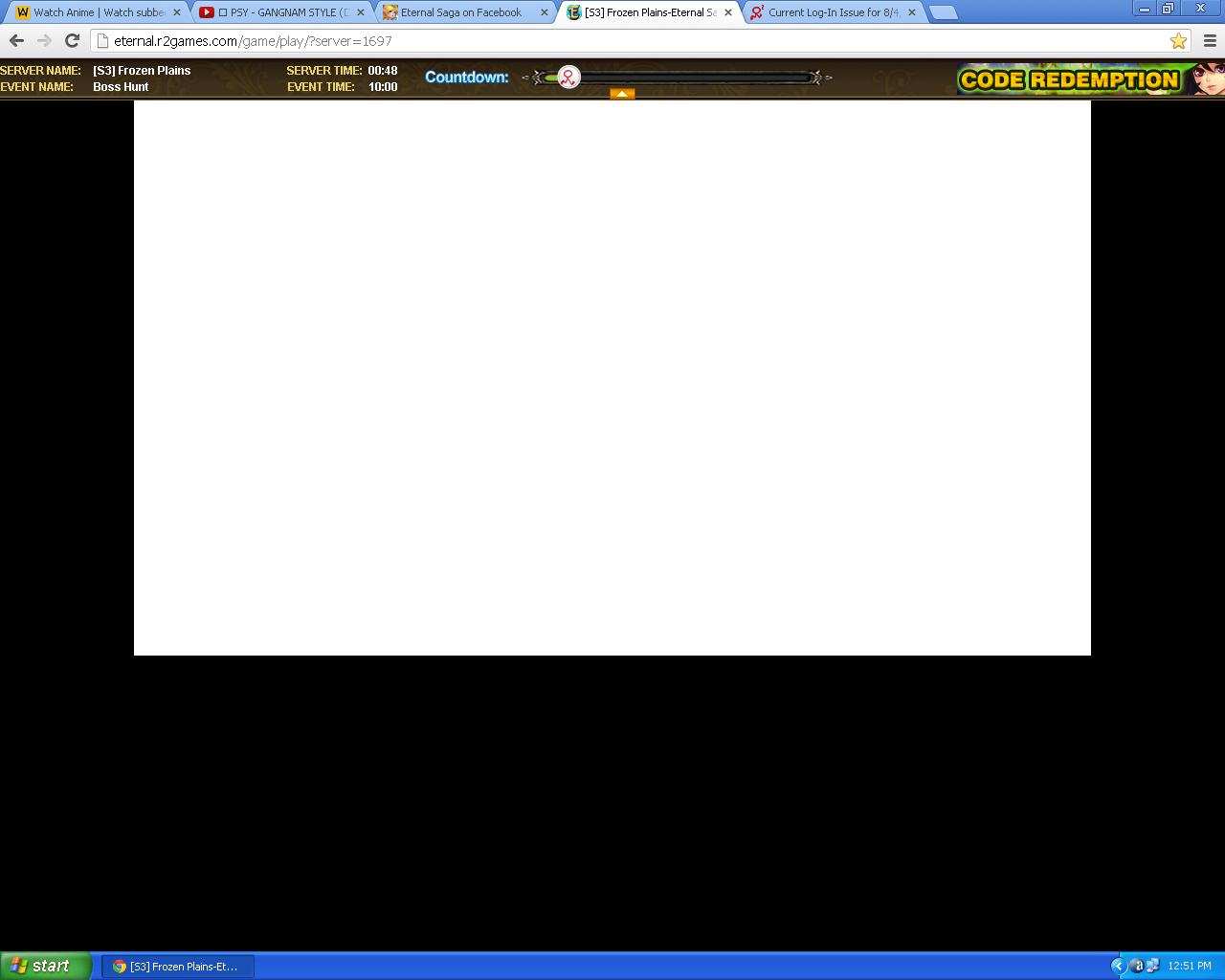The image size is (1225, 980).
Task: Click the white game loading area
Action: (612, 378)
